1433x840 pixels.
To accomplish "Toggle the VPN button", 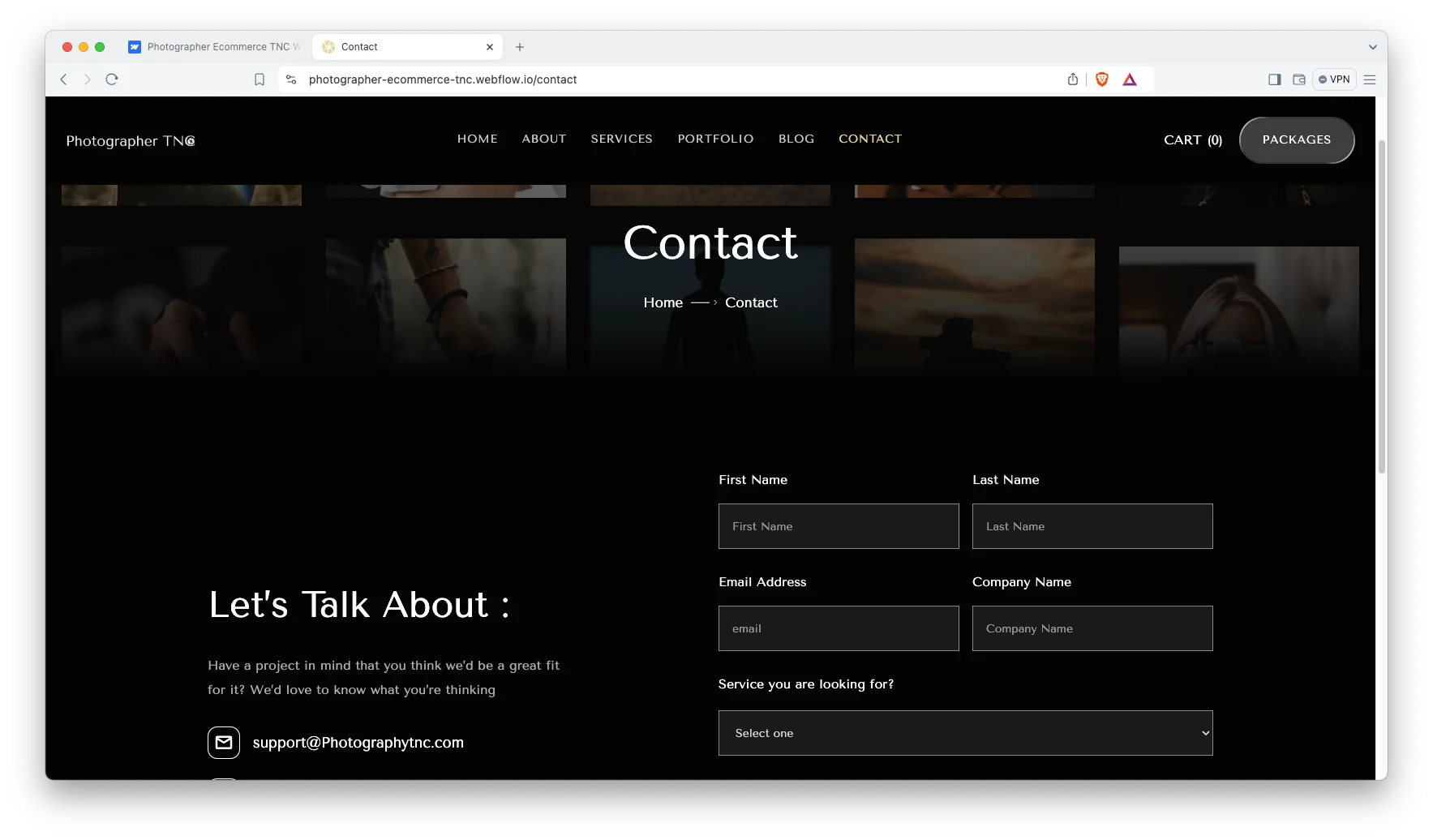I will 1334,79.
